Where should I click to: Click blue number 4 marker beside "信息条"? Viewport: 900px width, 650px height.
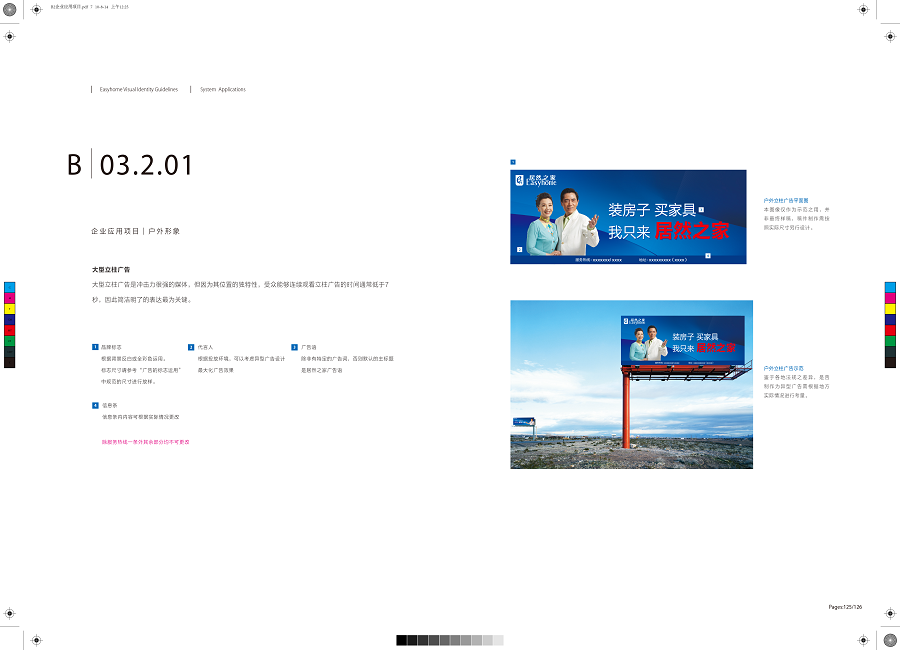[x=95, y=405]
